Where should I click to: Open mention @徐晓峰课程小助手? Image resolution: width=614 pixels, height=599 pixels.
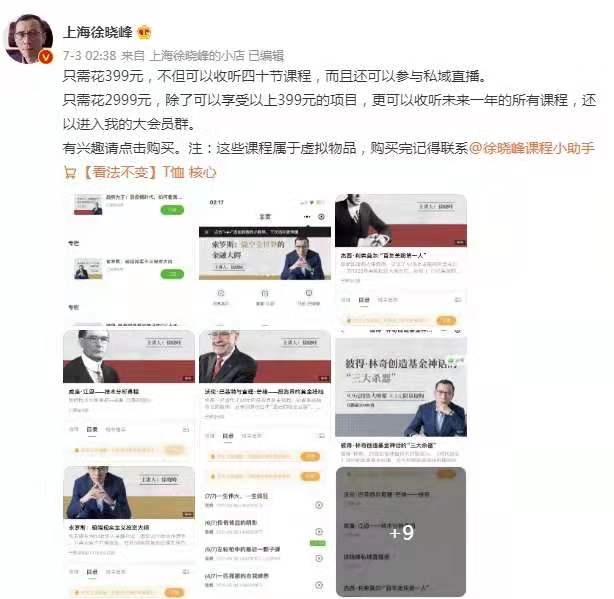point(531,148)
